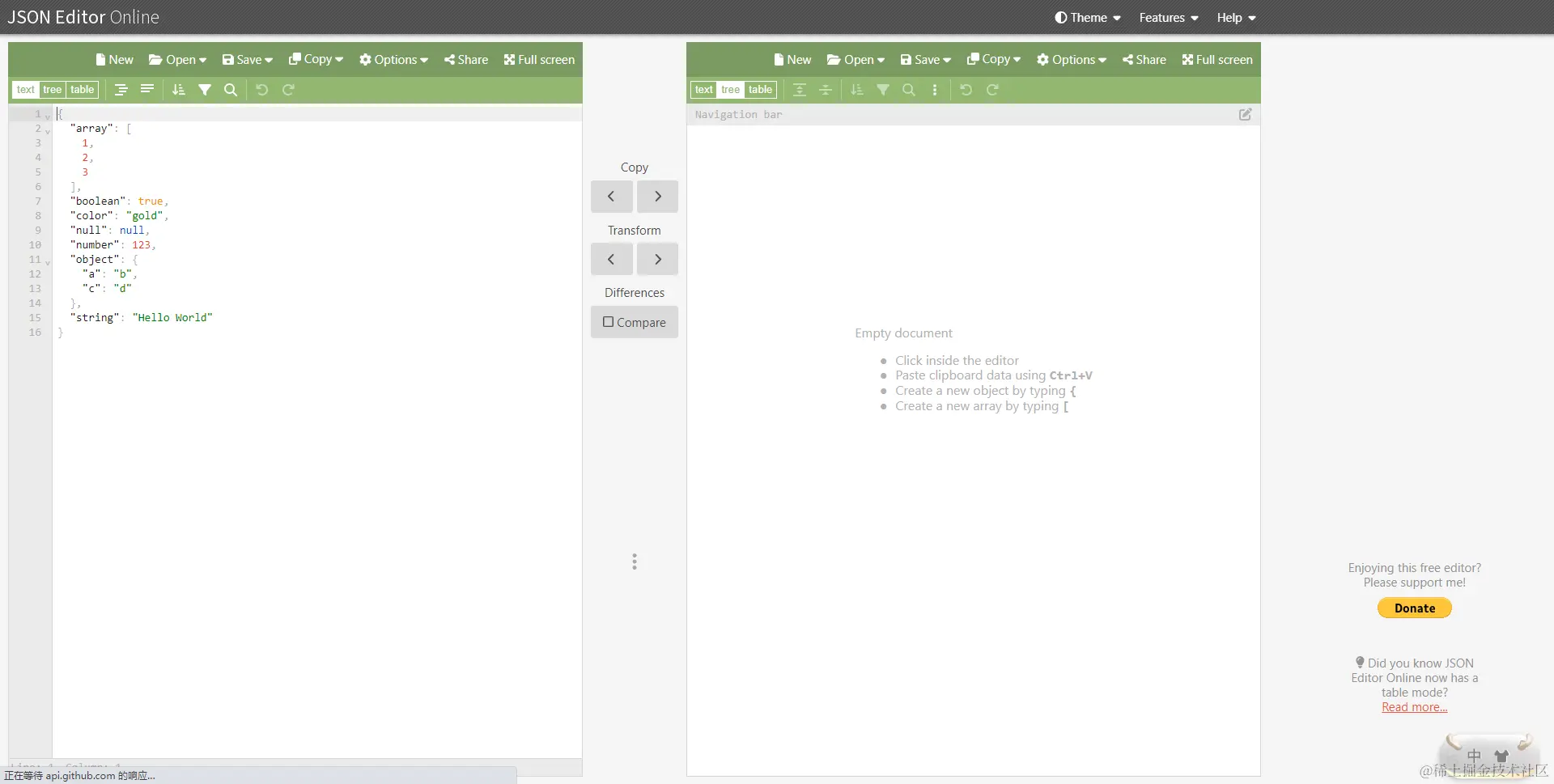Viewport: 1554px width, 784px height.
Task: Click Full screen in right editor
Action: (1217, 60)
